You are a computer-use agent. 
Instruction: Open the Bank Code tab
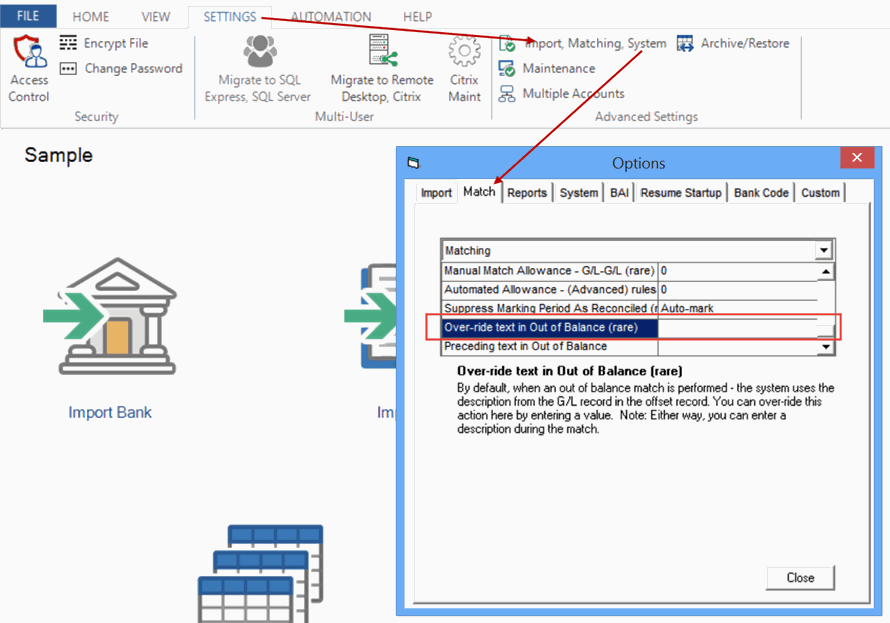click(761, 192)
